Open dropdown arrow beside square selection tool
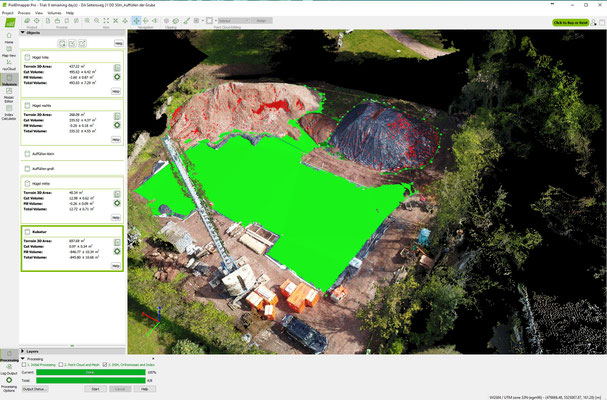 point(216,21)
